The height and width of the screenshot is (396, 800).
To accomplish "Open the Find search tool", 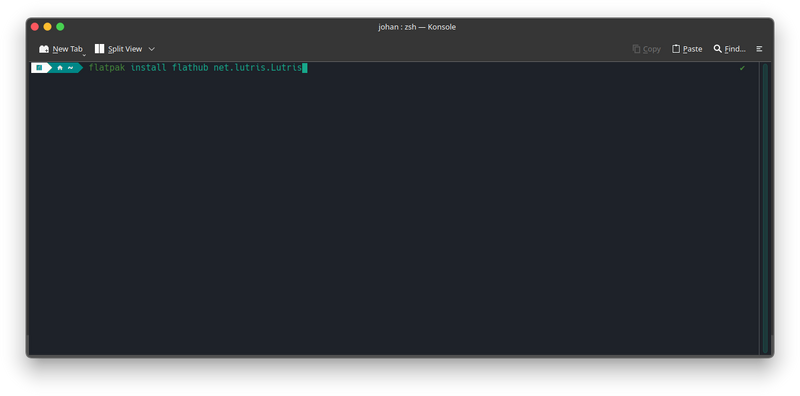I will coord(729,49).
